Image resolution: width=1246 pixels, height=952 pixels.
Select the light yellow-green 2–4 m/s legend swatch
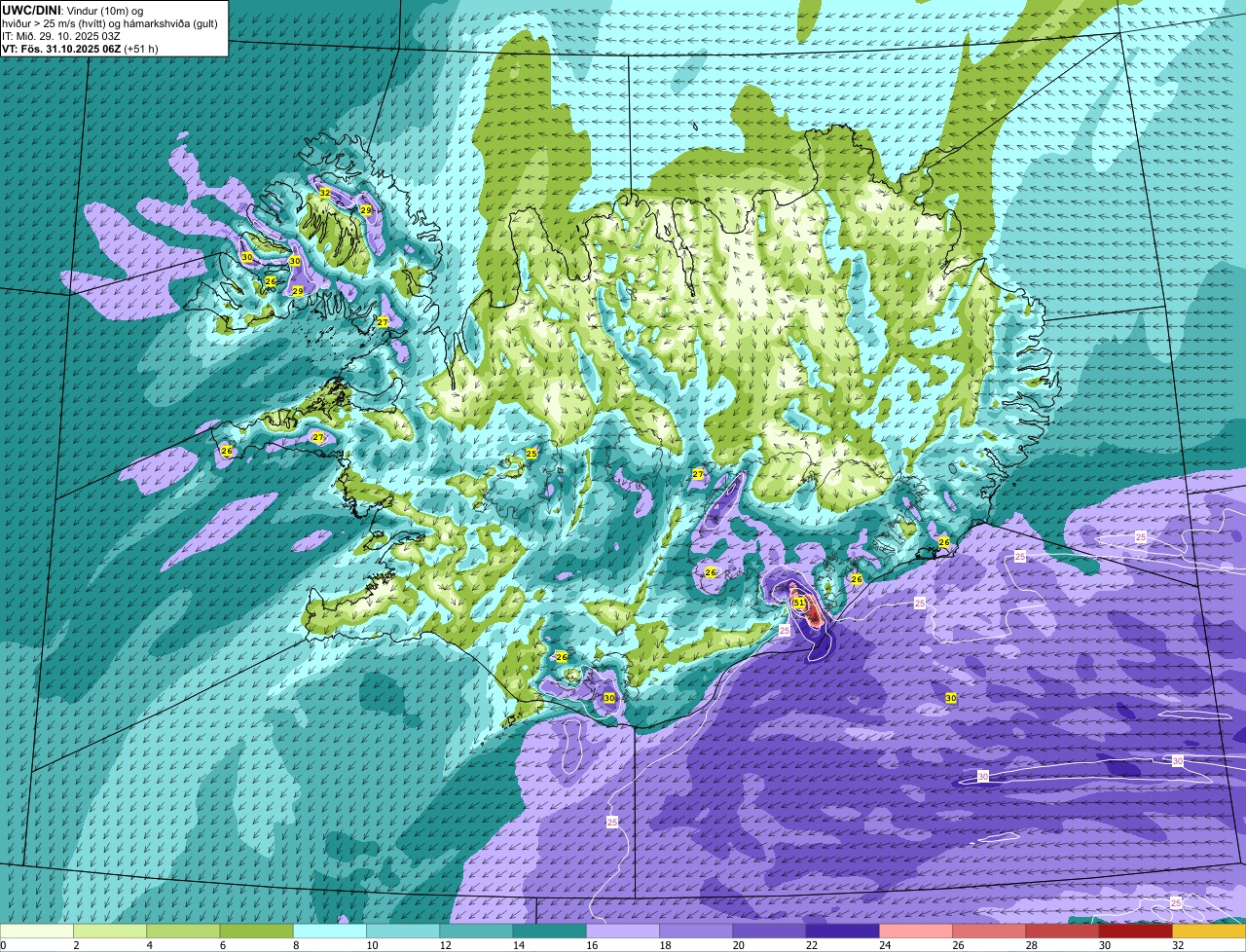click(110, 932)
